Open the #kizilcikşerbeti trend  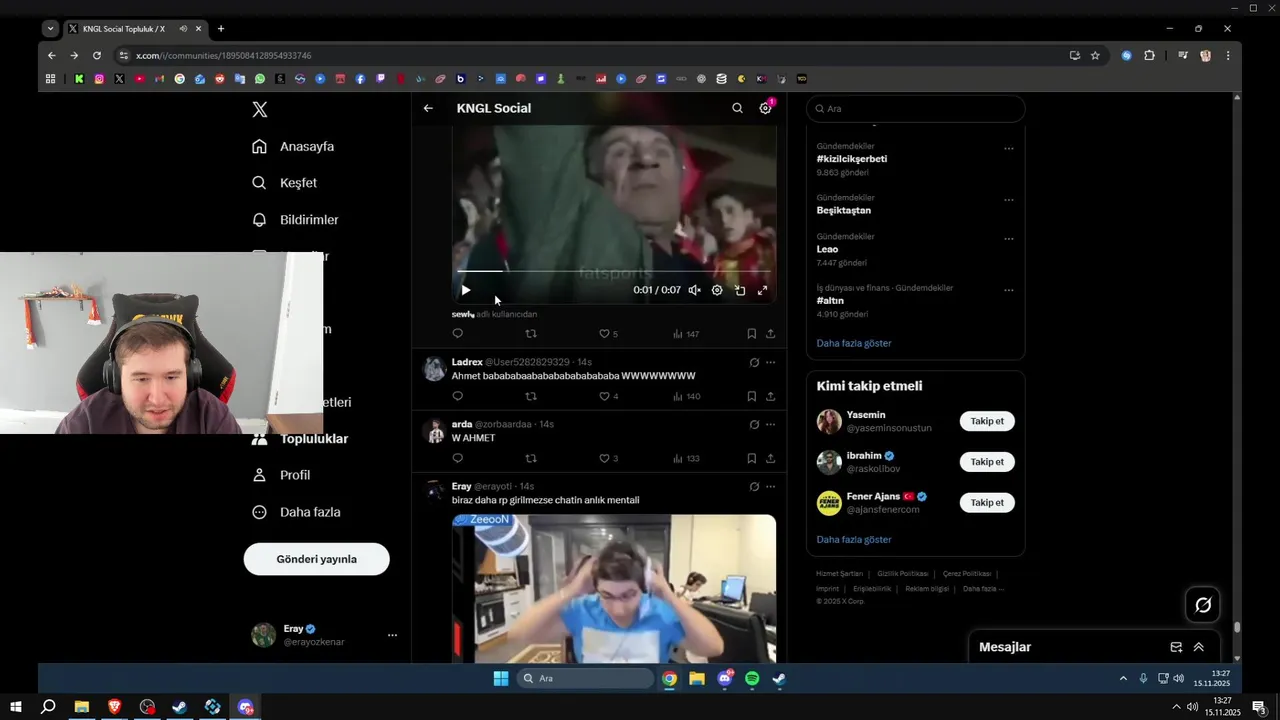point(851,159)
